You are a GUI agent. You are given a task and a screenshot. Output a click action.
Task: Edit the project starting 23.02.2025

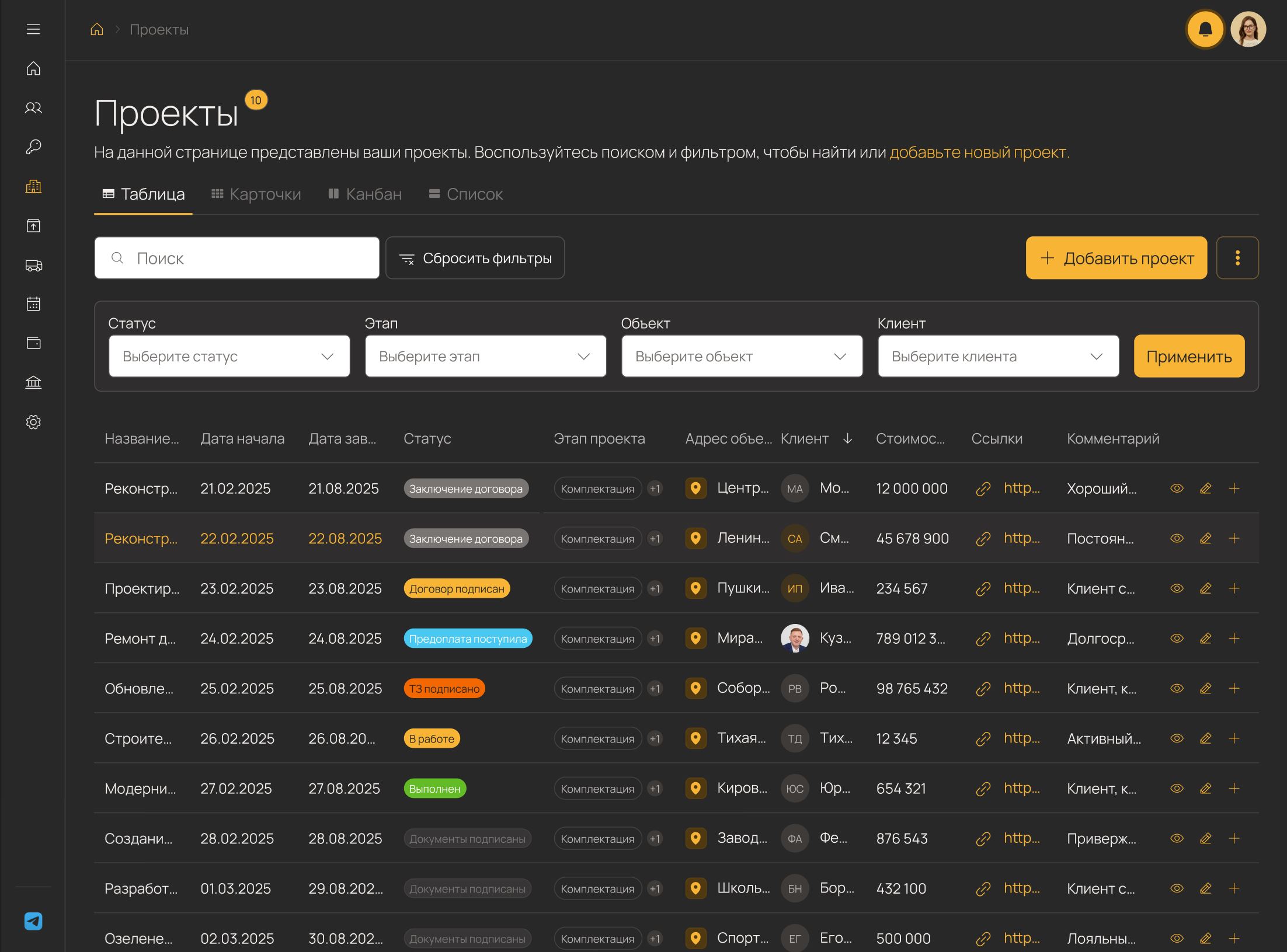click(x=1205, y=588)
